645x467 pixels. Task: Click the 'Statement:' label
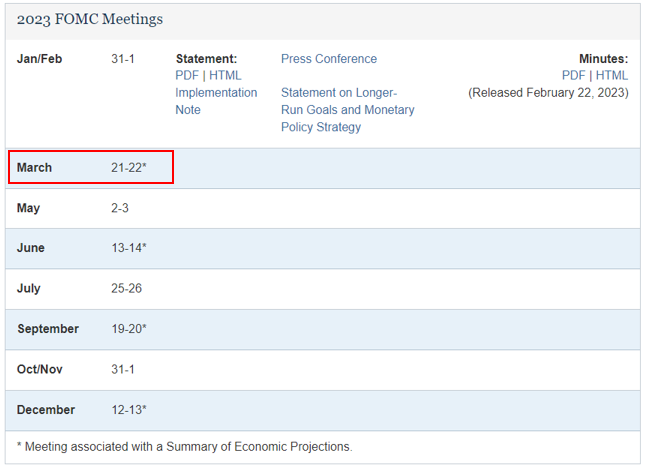(206, 59)
